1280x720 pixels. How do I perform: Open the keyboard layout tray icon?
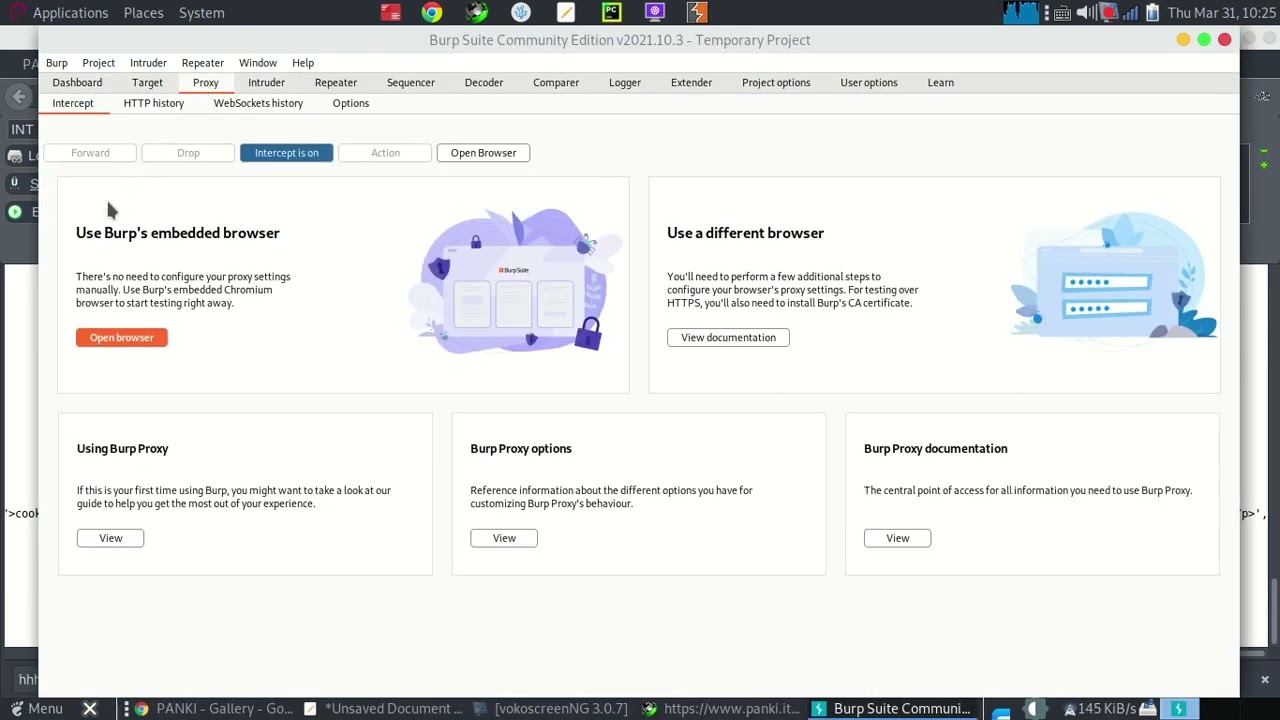[x=1062, y=13]
